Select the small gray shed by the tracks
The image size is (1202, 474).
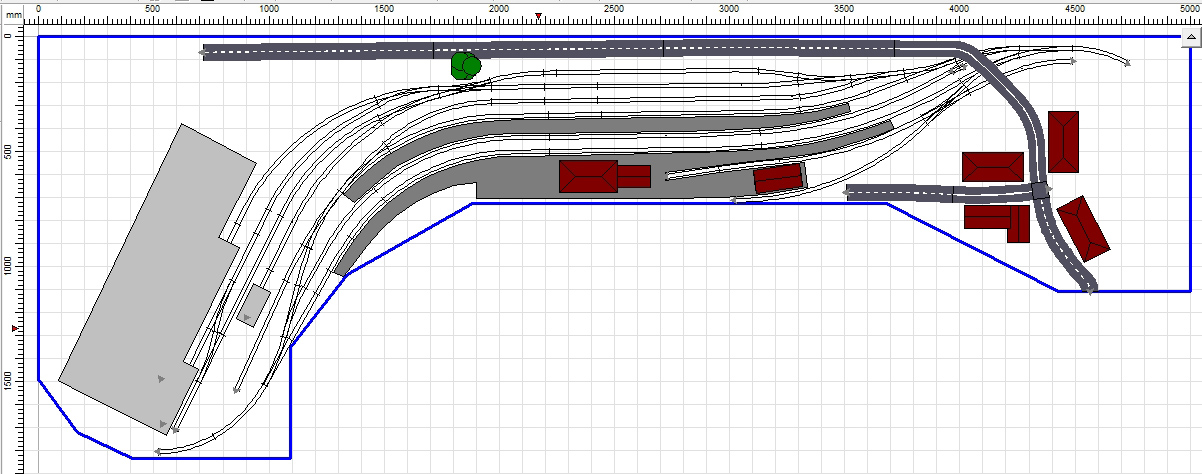[x=254, y=305]
